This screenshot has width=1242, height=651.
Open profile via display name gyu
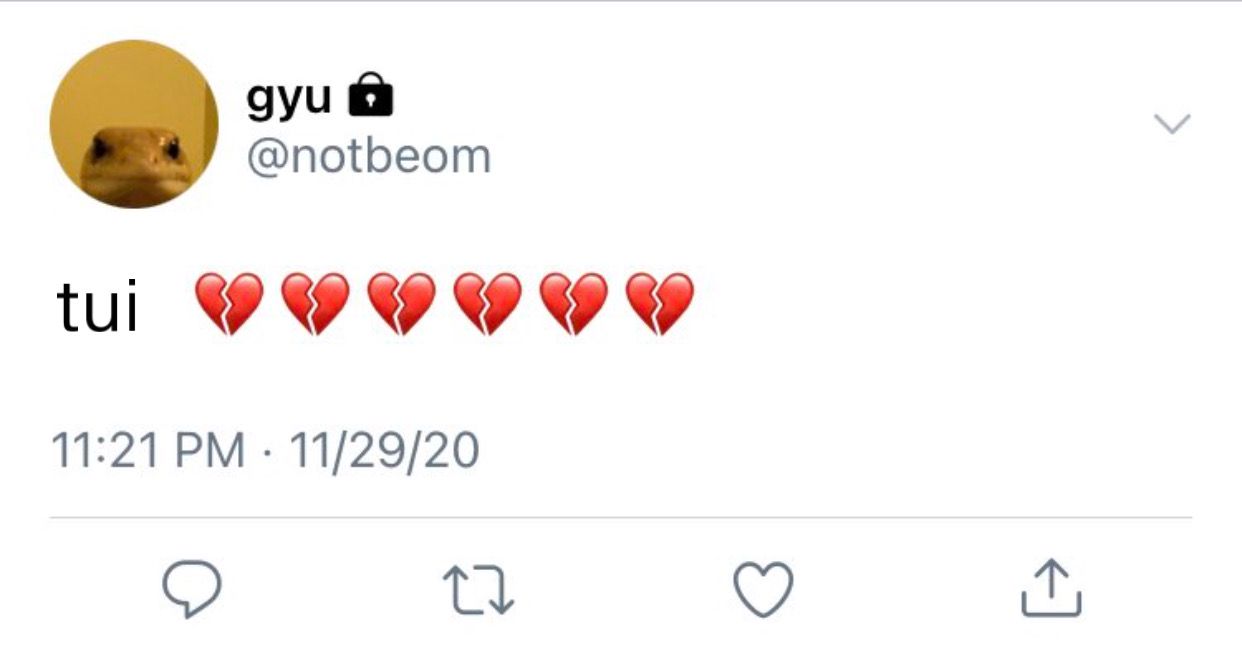(289, 97)
